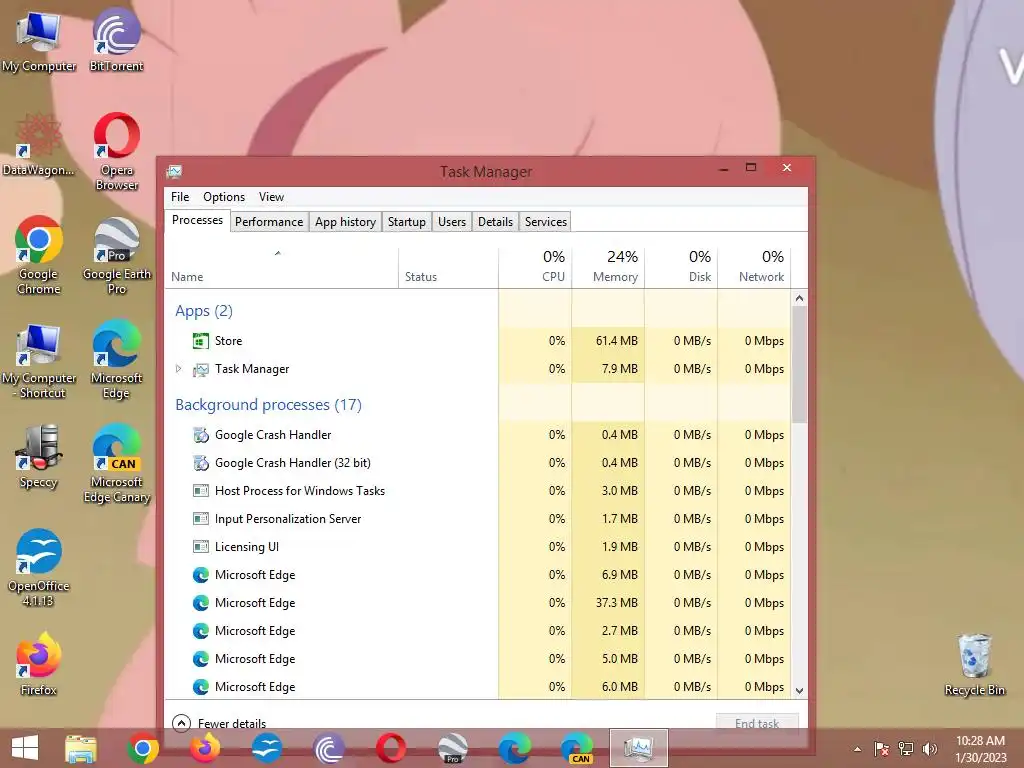The height and width of the screenshot is (768, 1024).
Task: Sort processes by Memory column
Action: click(608, 268)
